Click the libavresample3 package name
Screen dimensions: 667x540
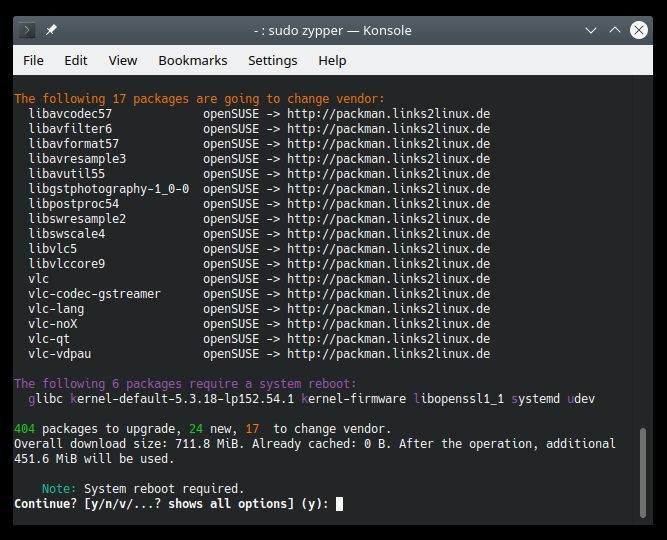(x=77, y=159)
